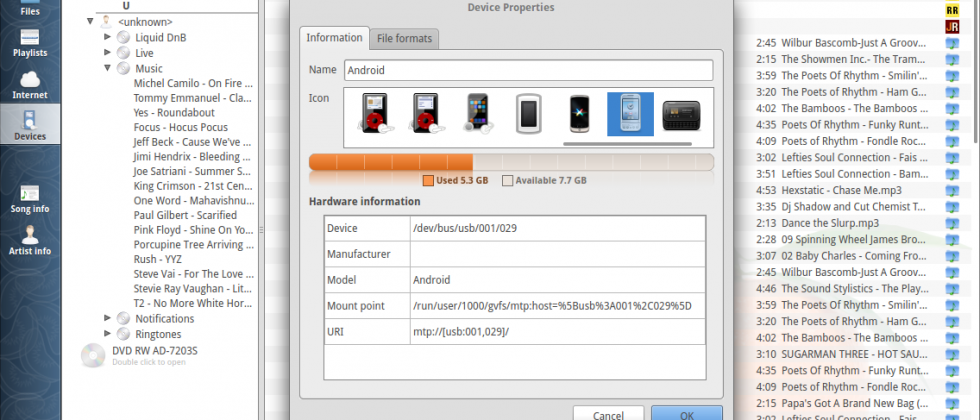
Task: Click the unknown artist person icon
Action: coord(106,22)
